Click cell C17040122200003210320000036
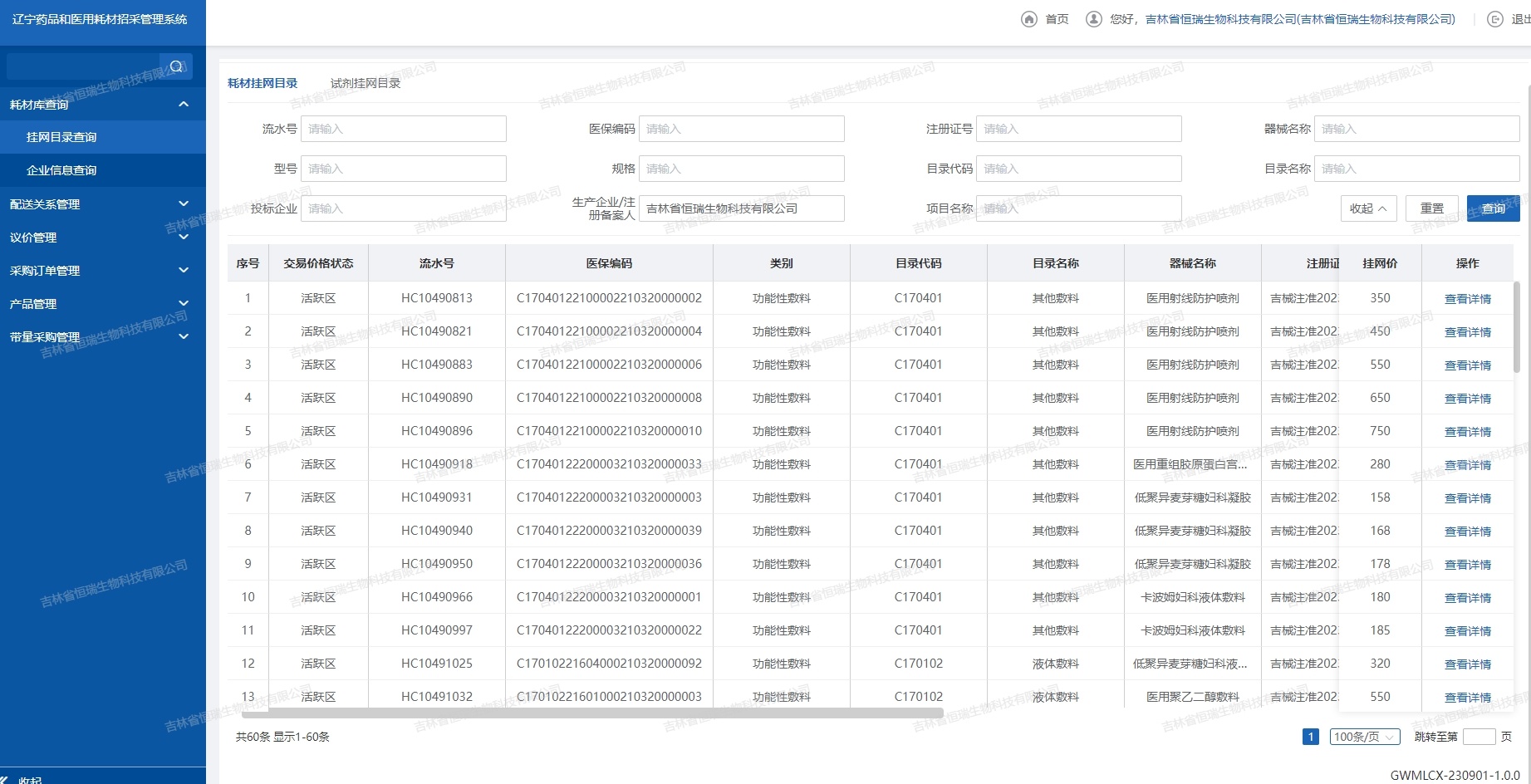This screenshot has width=1531, height=784. [609, 564]
